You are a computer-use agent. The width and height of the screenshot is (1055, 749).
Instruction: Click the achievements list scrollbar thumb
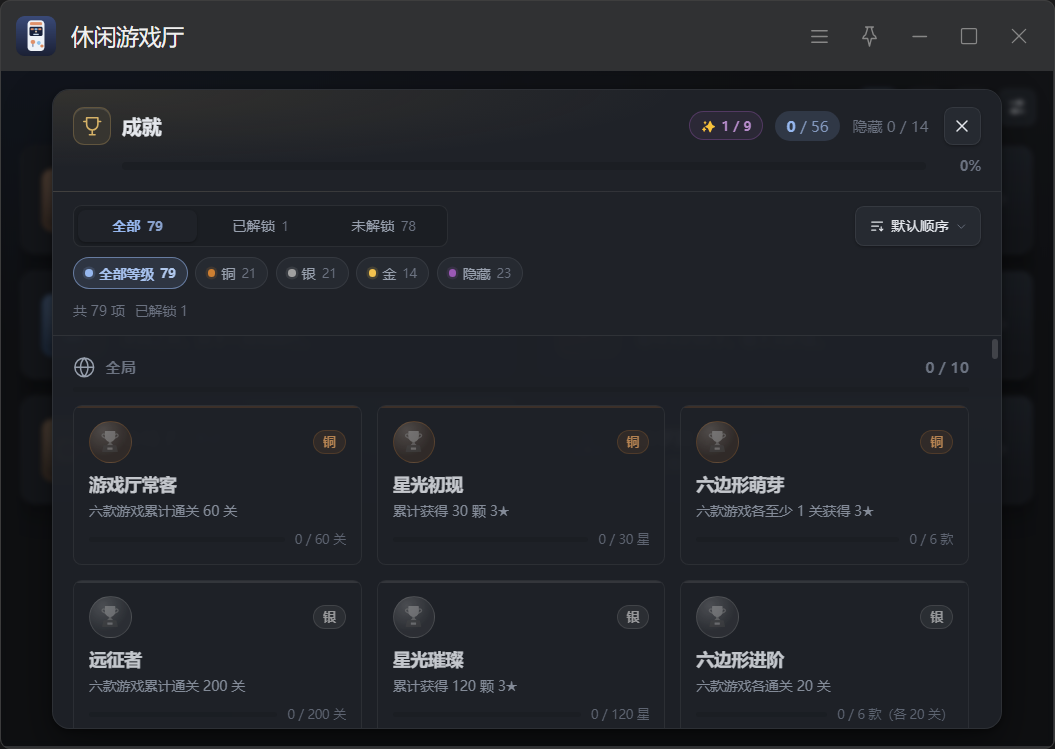click(x=994, y=349)
